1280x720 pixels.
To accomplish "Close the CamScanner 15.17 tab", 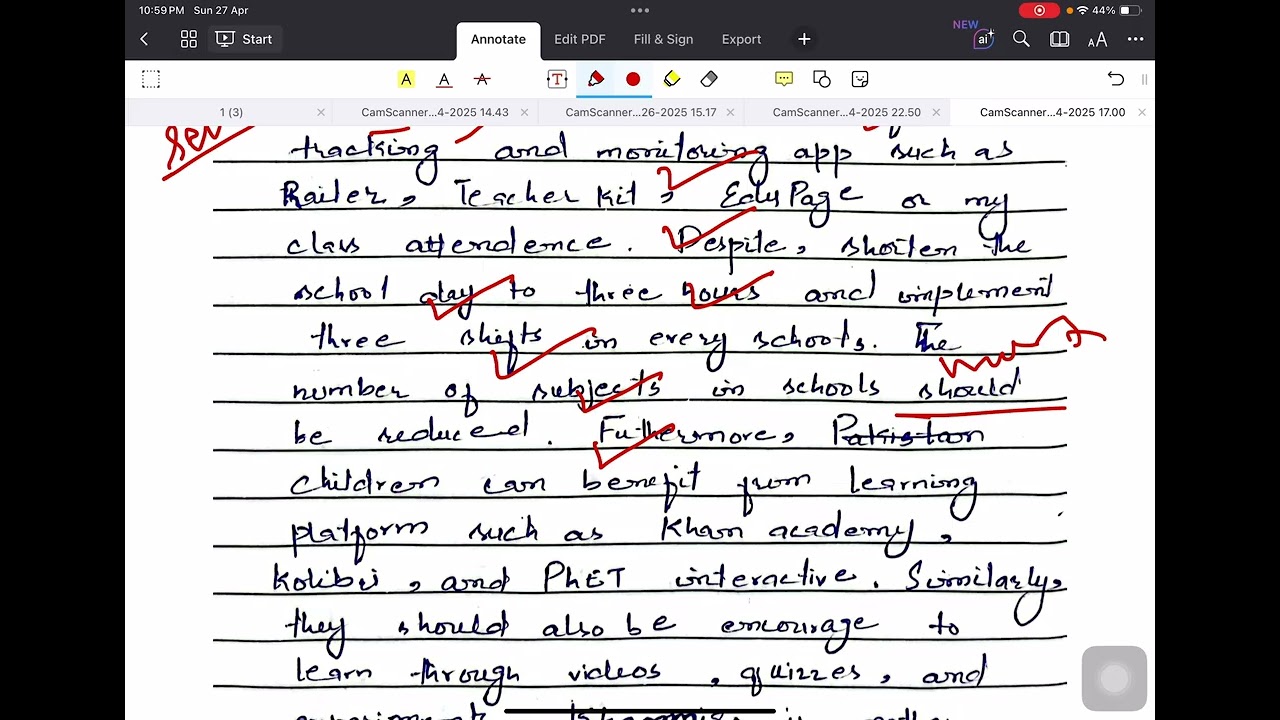I will point(730,112).
